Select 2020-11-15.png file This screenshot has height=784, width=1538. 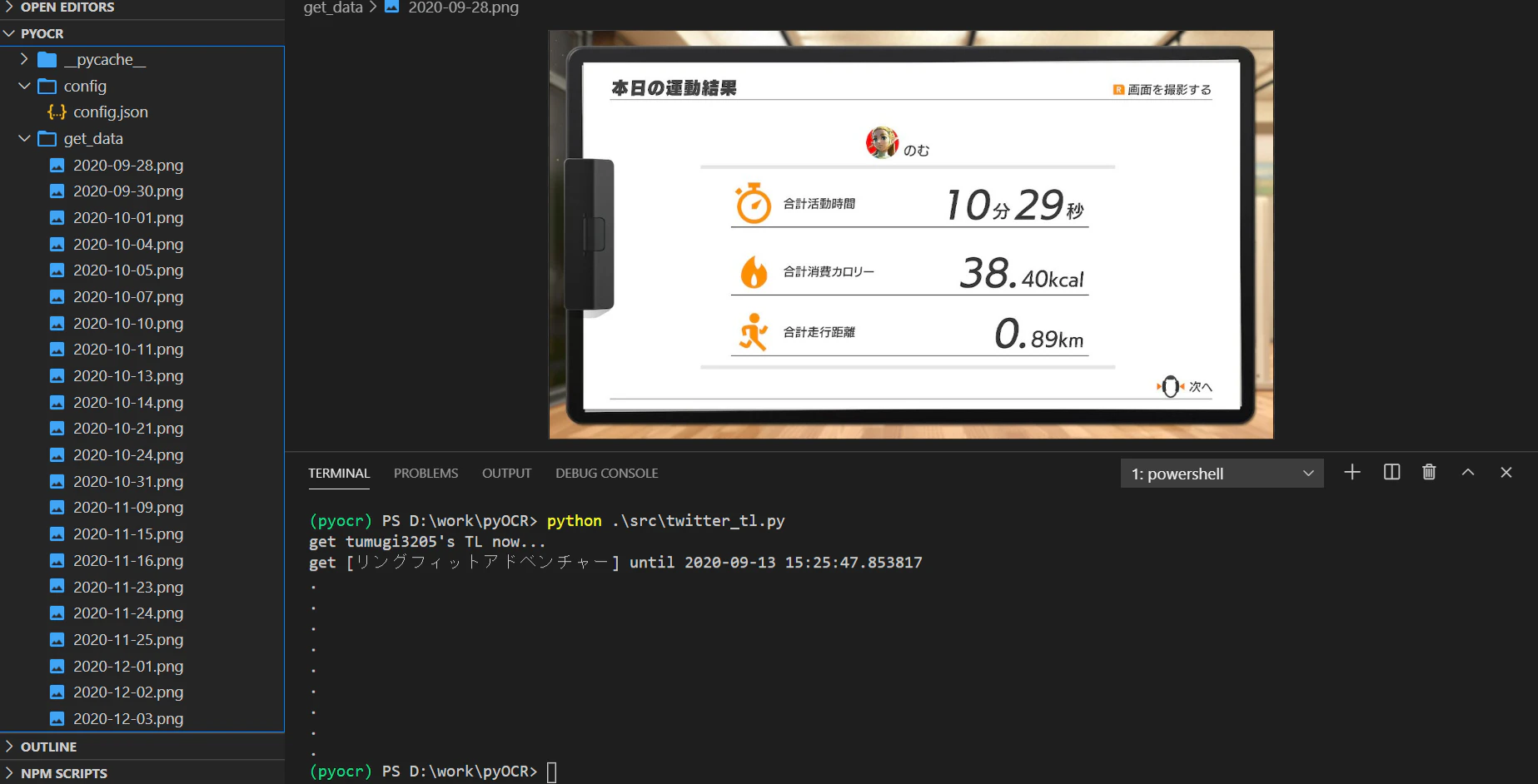coord(128,534)
